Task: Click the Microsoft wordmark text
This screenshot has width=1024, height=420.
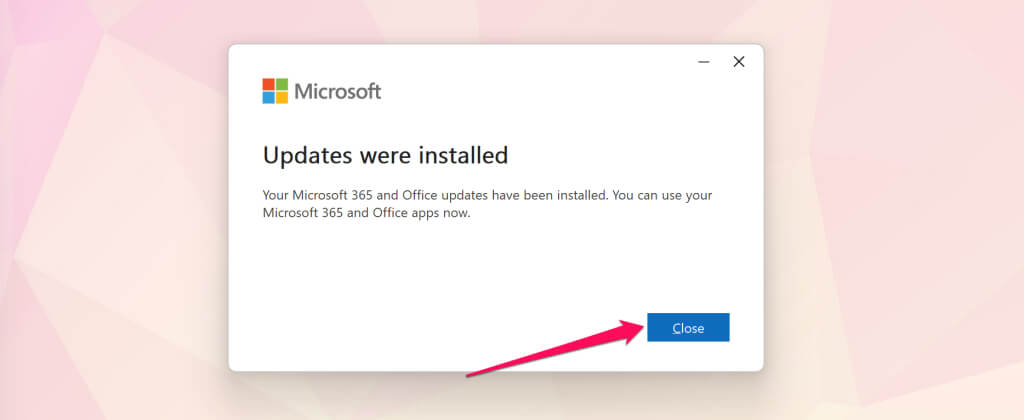Action: point(337,92)
